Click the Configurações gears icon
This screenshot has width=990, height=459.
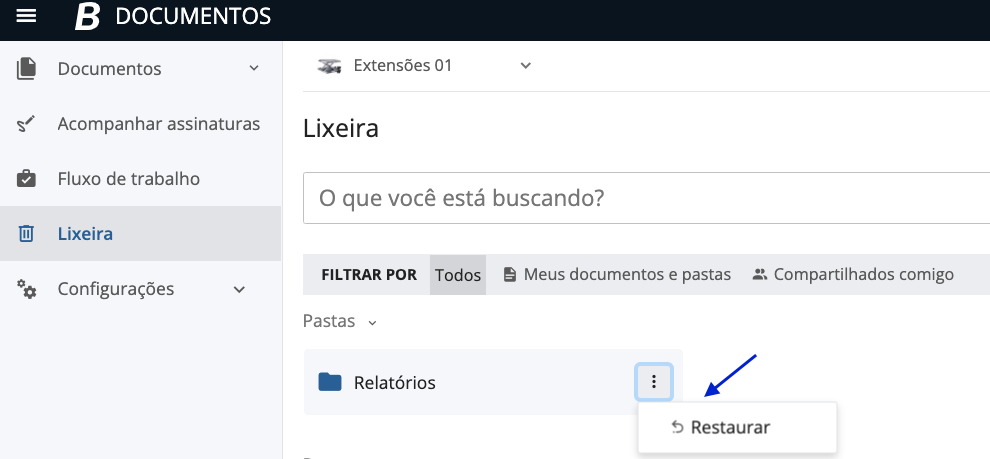click(27, 289)
